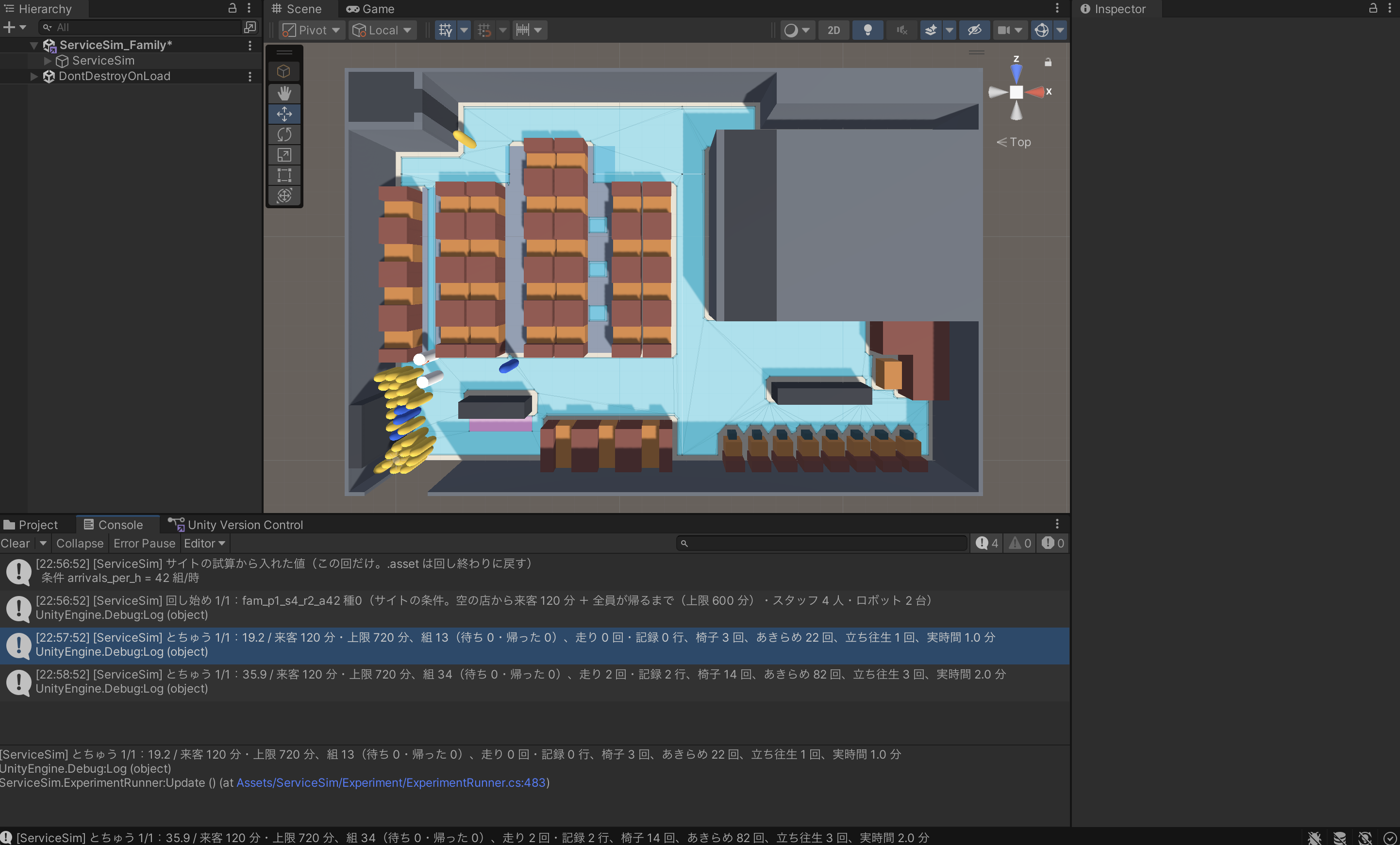This screenshot has width=1400, height=845.
Task: Click the Clear button in Console
Action: [x=16, y=543]
